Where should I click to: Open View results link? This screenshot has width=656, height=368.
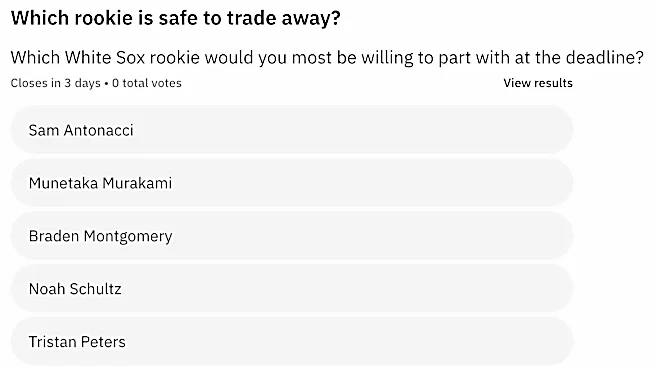point(538,83)
